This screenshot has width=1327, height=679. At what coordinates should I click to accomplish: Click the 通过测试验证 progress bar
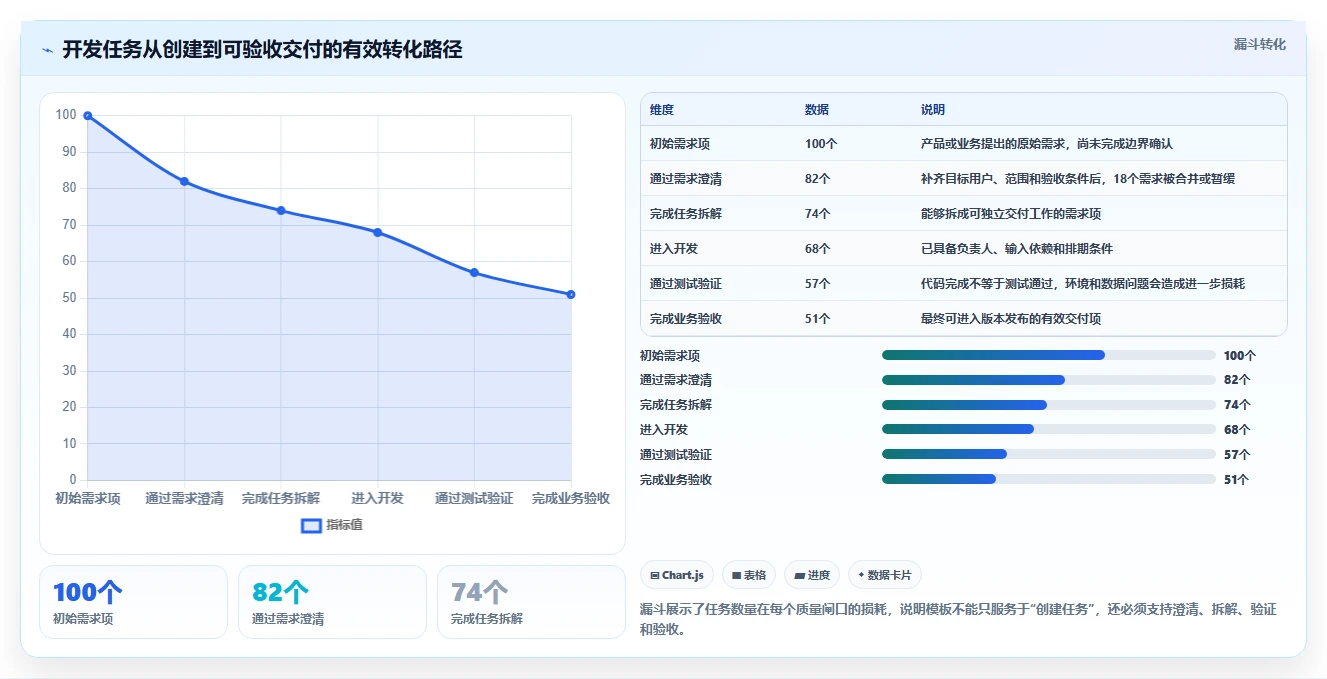pos(1049,454)
